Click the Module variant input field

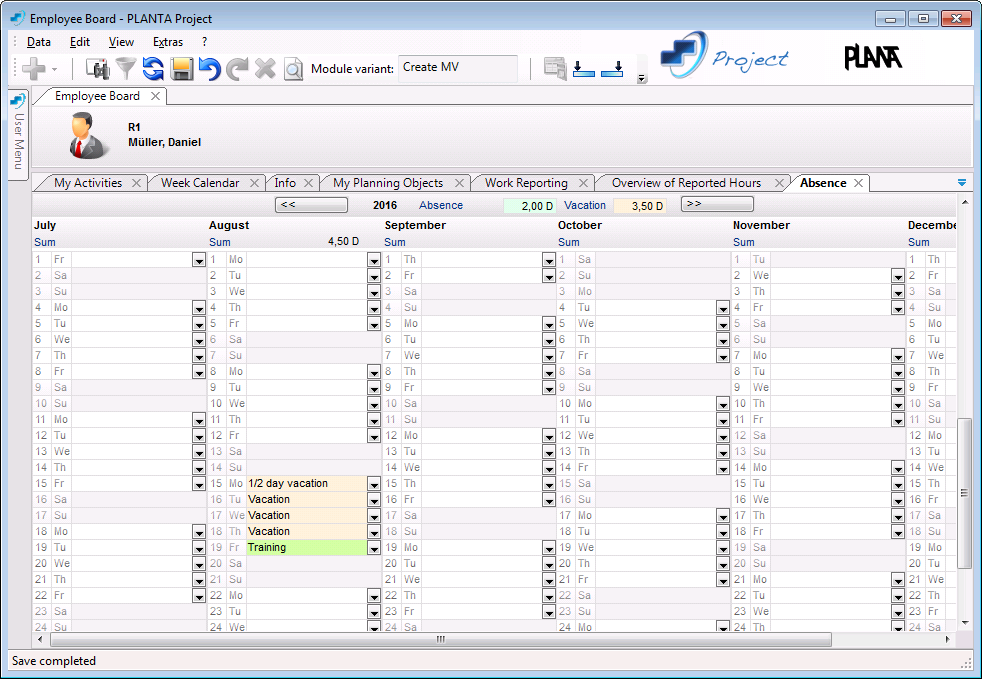coord(458,68)
